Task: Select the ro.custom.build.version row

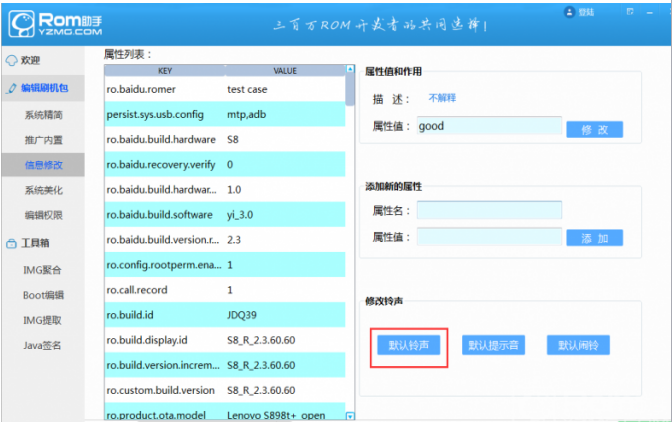Action: (225, 390)
